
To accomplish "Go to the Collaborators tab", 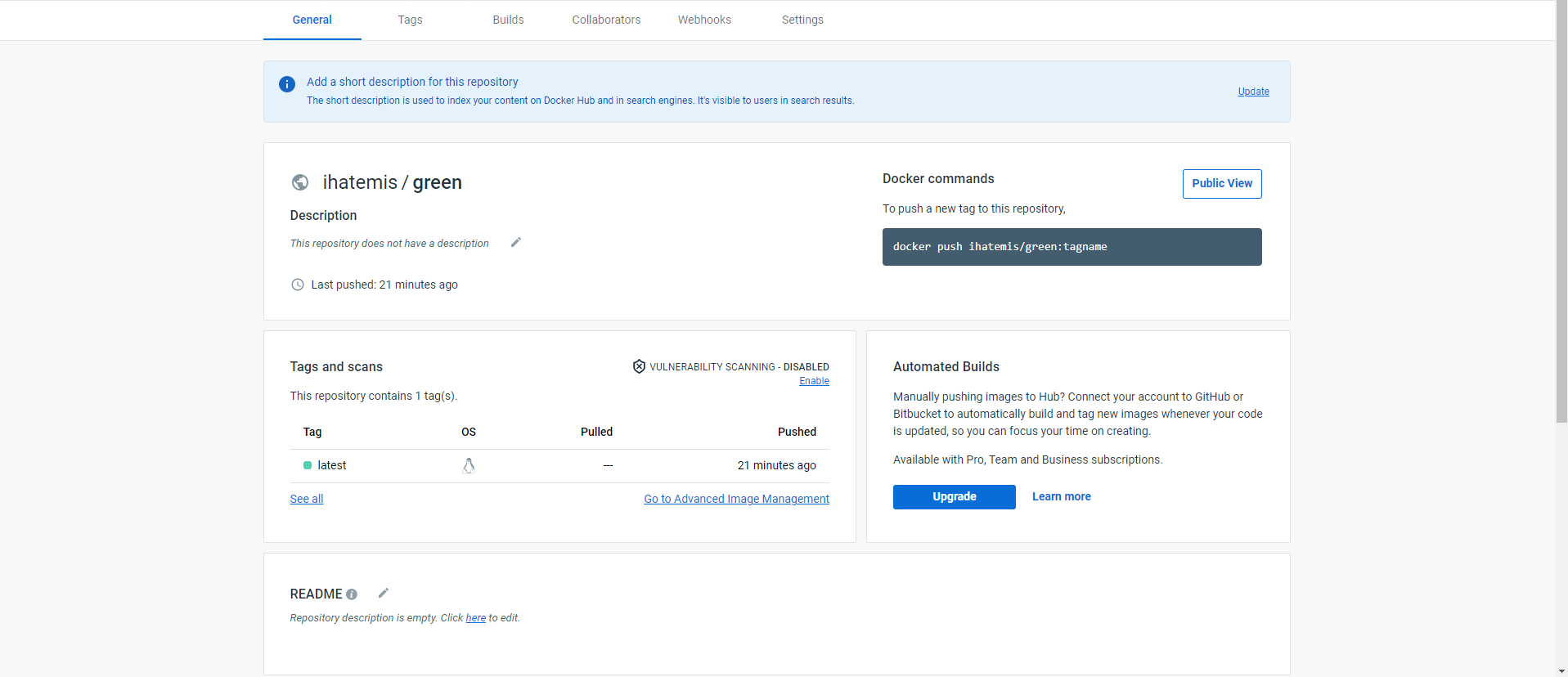I will 606,20.
